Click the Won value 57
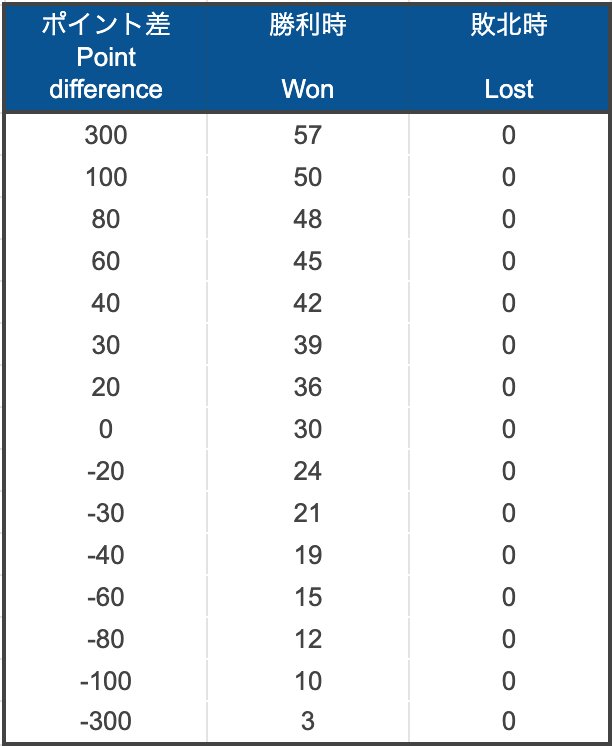Image resolution: width=612 pixels, height=746 pixels. [308, 135]
